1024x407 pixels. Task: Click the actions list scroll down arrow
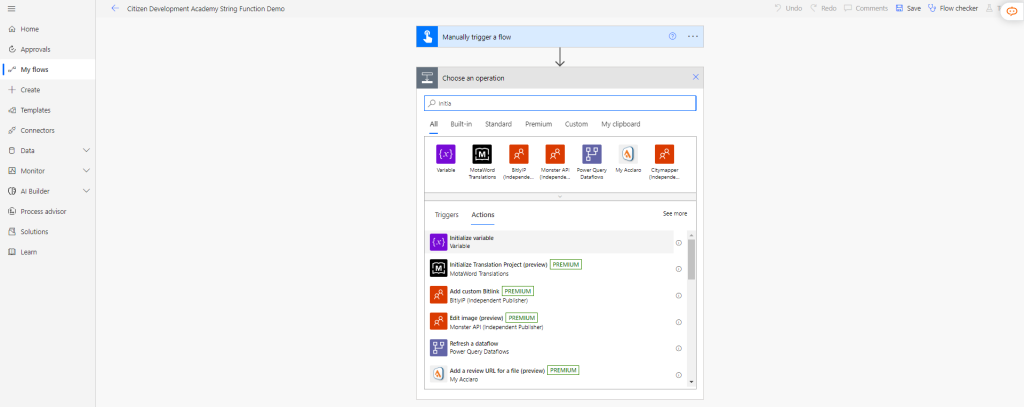point(692,383)
